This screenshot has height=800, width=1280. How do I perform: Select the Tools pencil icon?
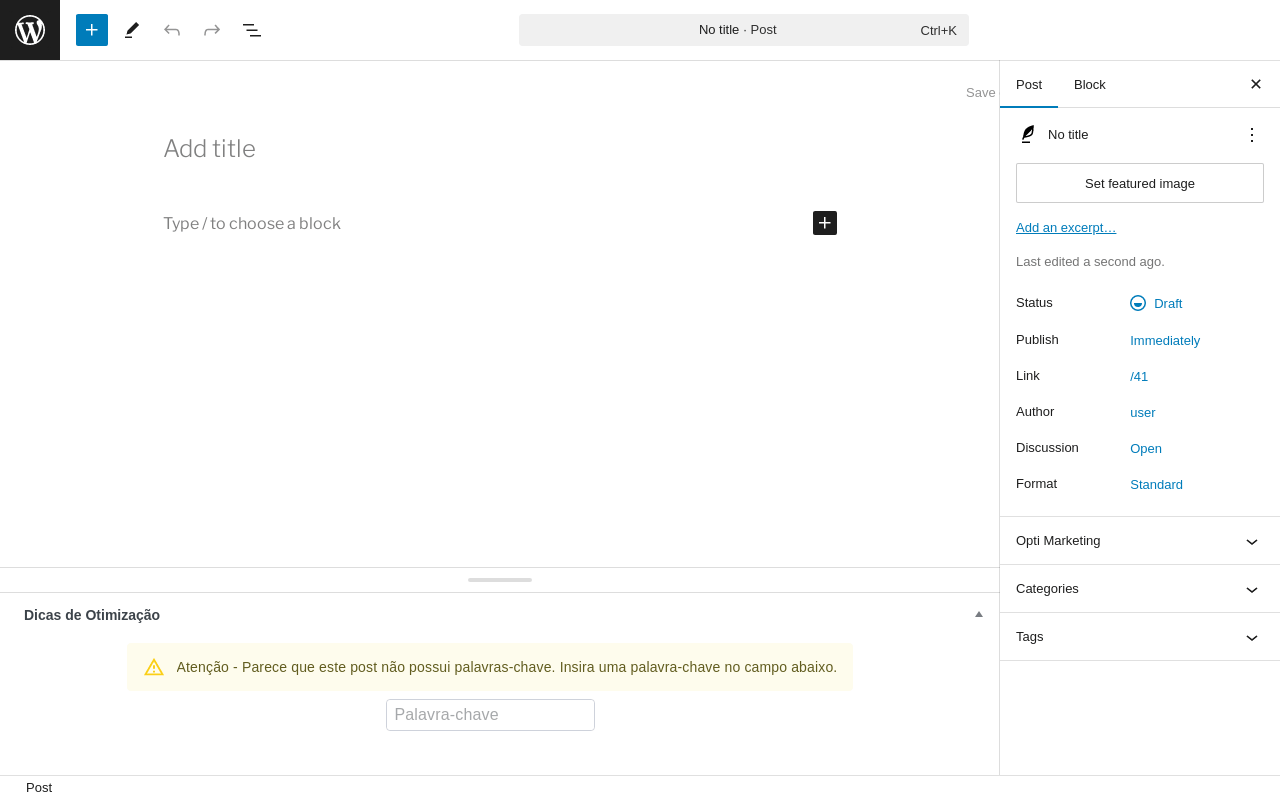click(x=132, y=30)
